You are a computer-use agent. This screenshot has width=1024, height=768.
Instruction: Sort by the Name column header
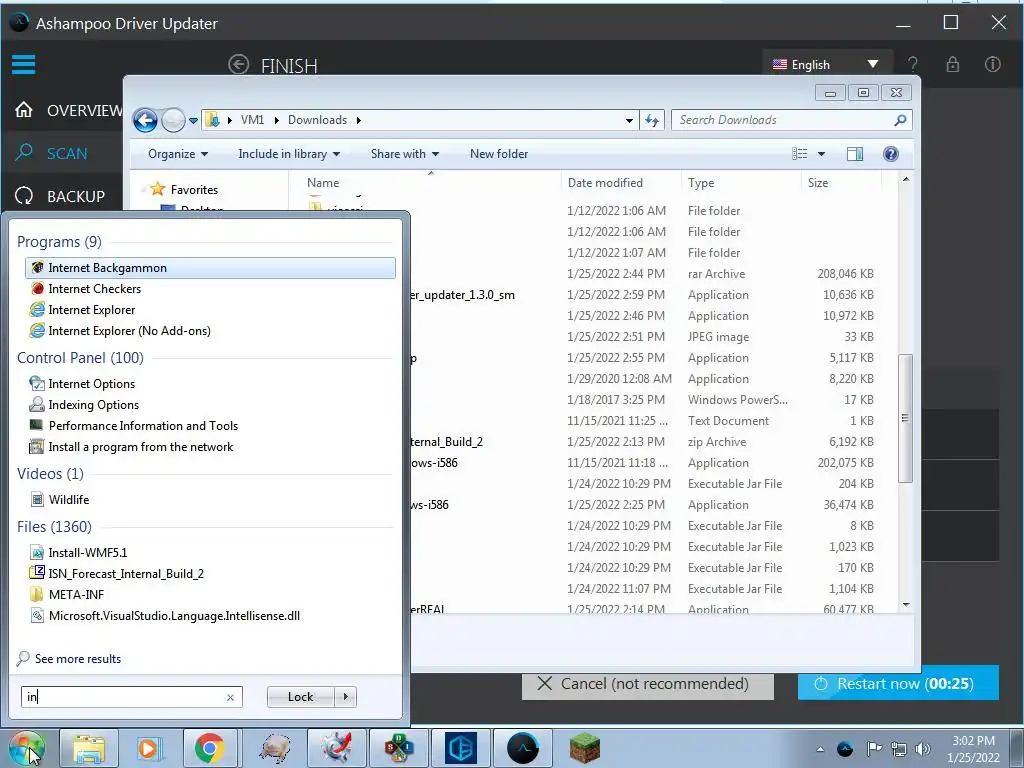pos(424,183)
